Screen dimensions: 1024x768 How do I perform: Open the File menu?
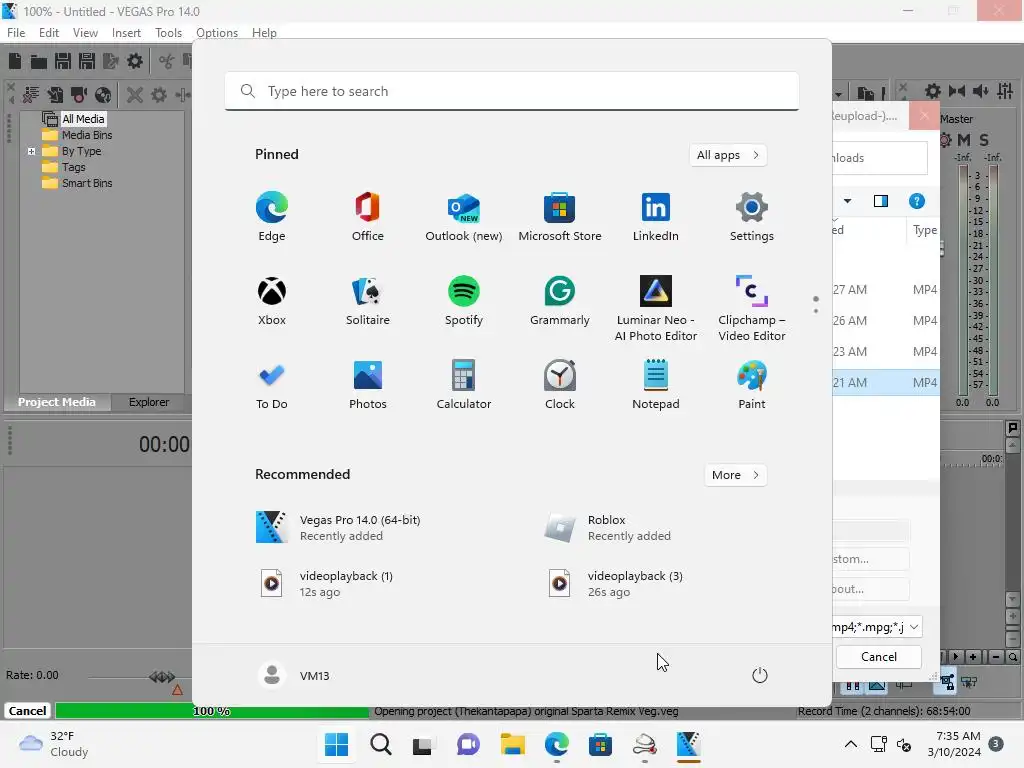pos(16,33)
